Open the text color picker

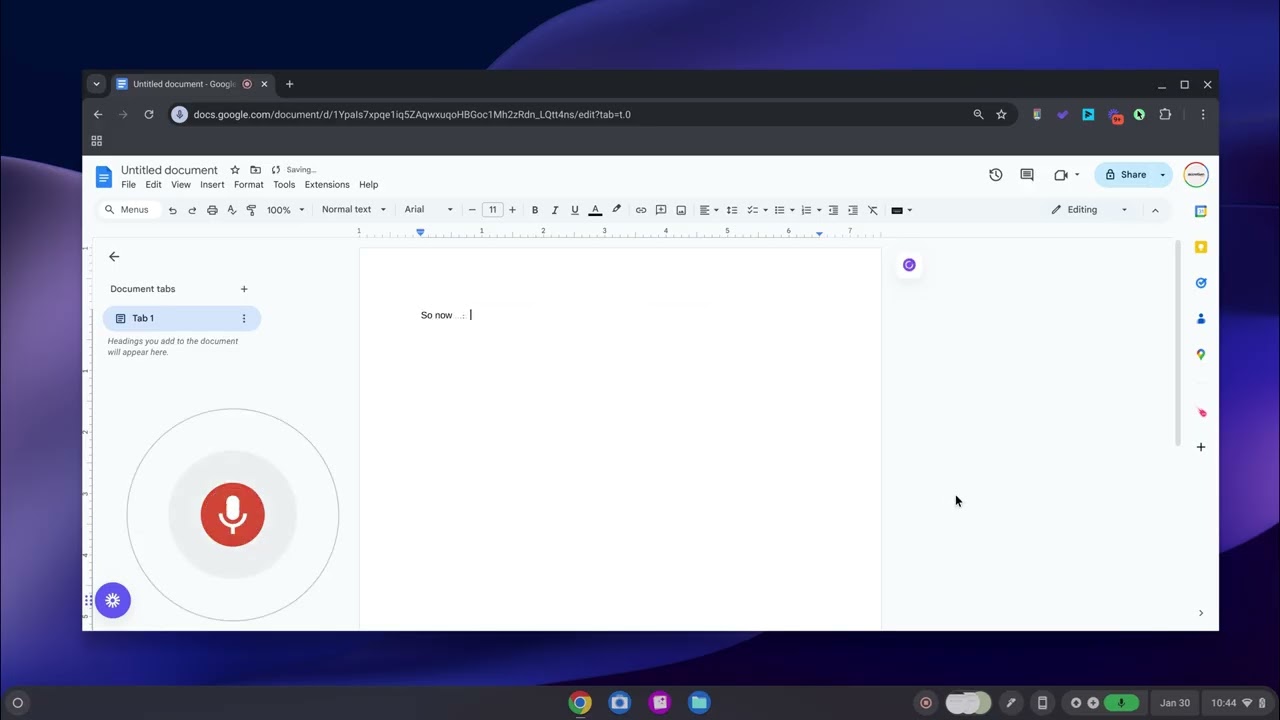[x=595, y=210]
